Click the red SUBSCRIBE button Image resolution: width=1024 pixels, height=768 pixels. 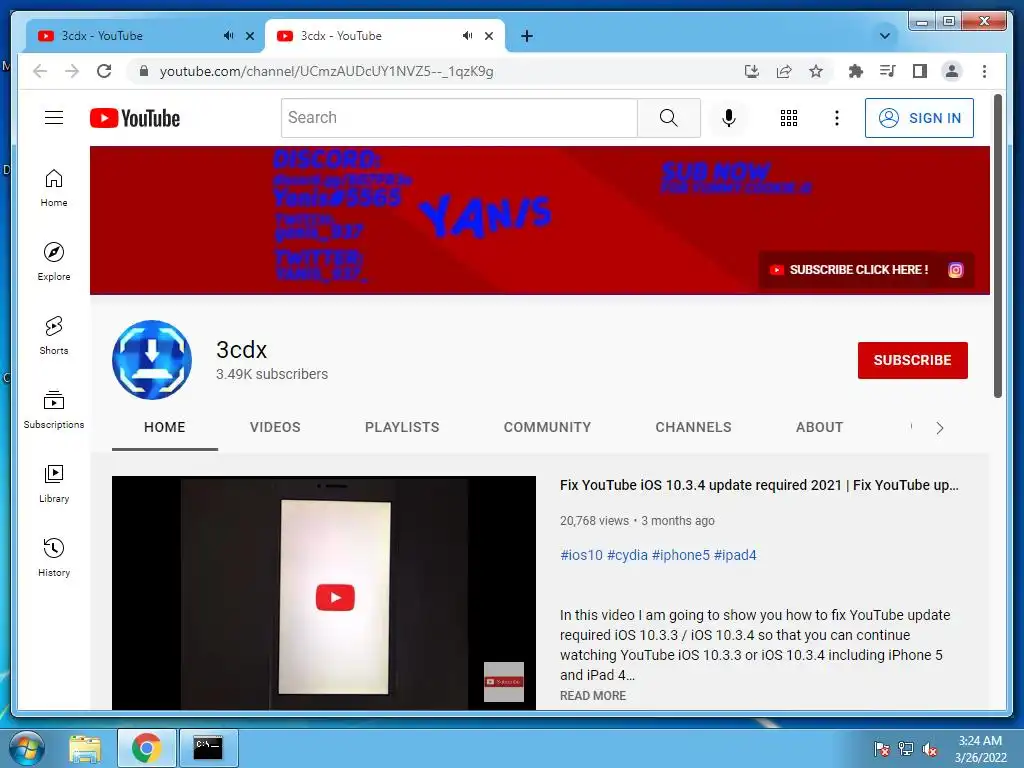click(x=912, y=360)
